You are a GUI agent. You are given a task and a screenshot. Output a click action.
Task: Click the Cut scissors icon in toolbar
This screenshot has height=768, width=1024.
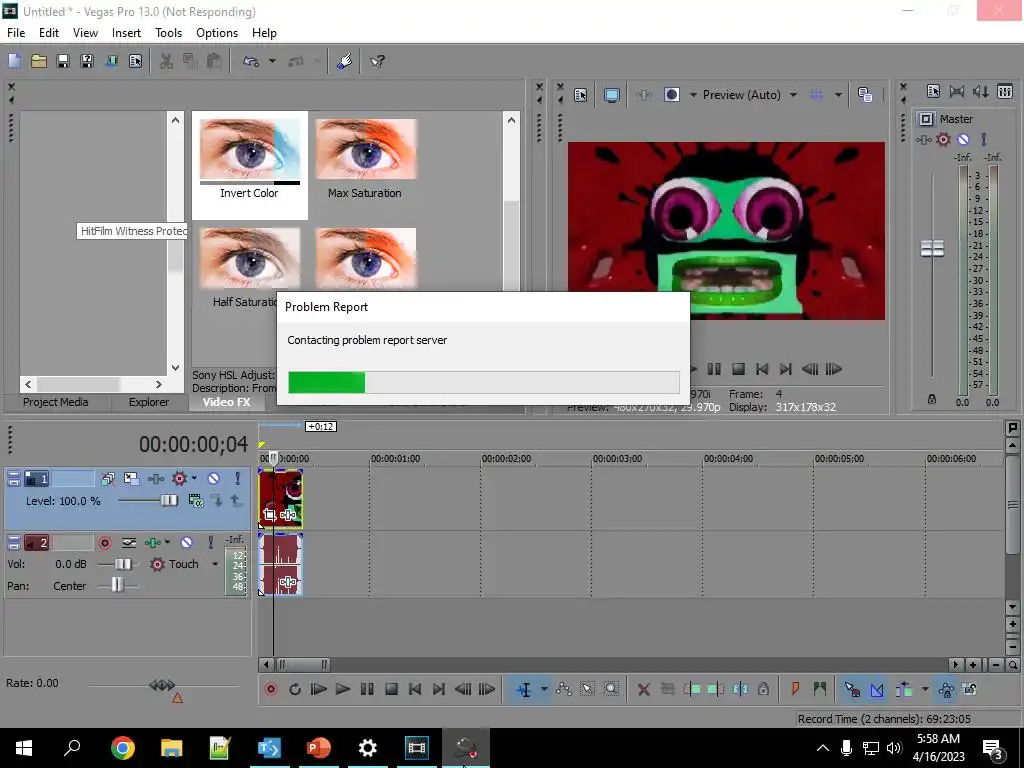tap(167, 61)
